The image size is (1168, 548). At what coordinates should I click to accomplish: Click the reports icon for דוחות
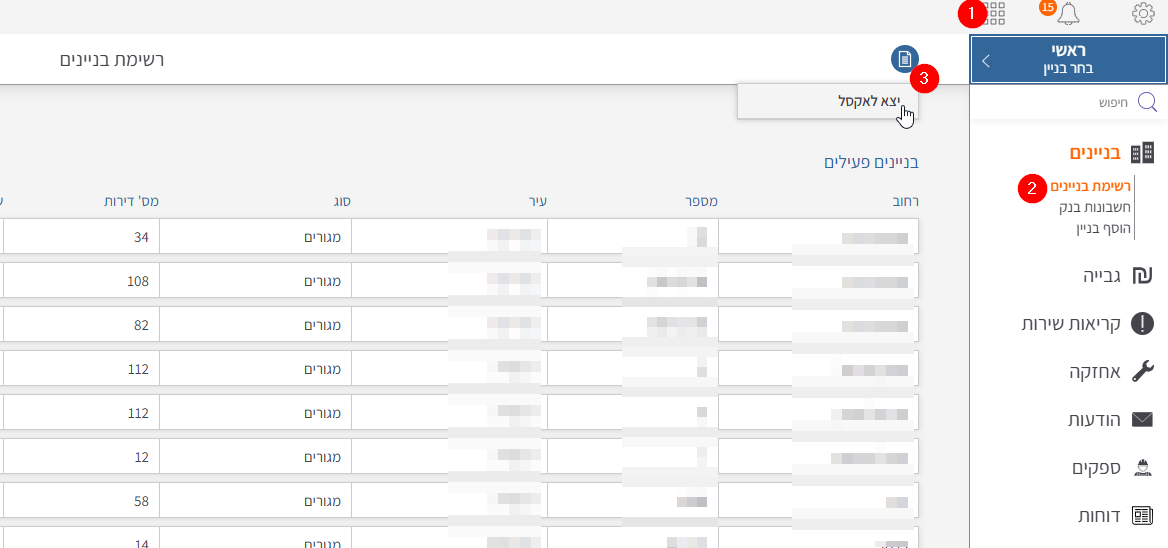pos(1142,516)
